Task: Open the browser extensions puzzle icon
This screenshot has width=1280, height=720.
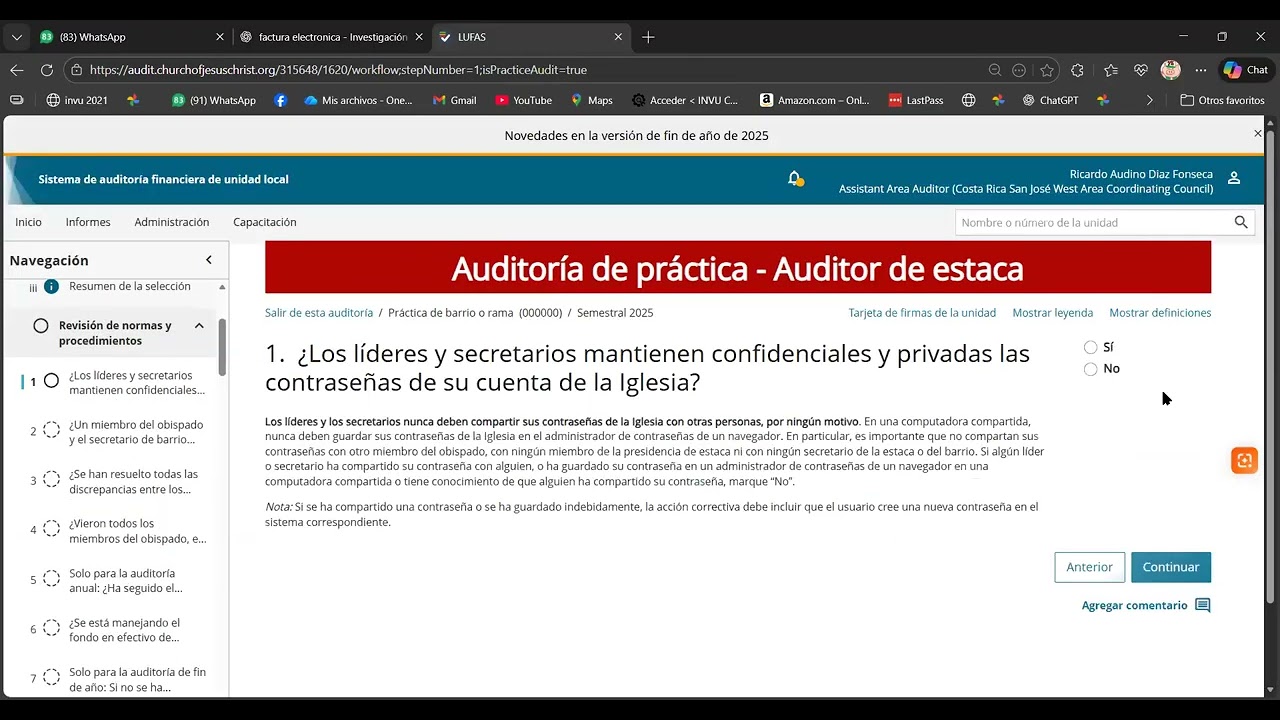Action: click(1077, 70)
